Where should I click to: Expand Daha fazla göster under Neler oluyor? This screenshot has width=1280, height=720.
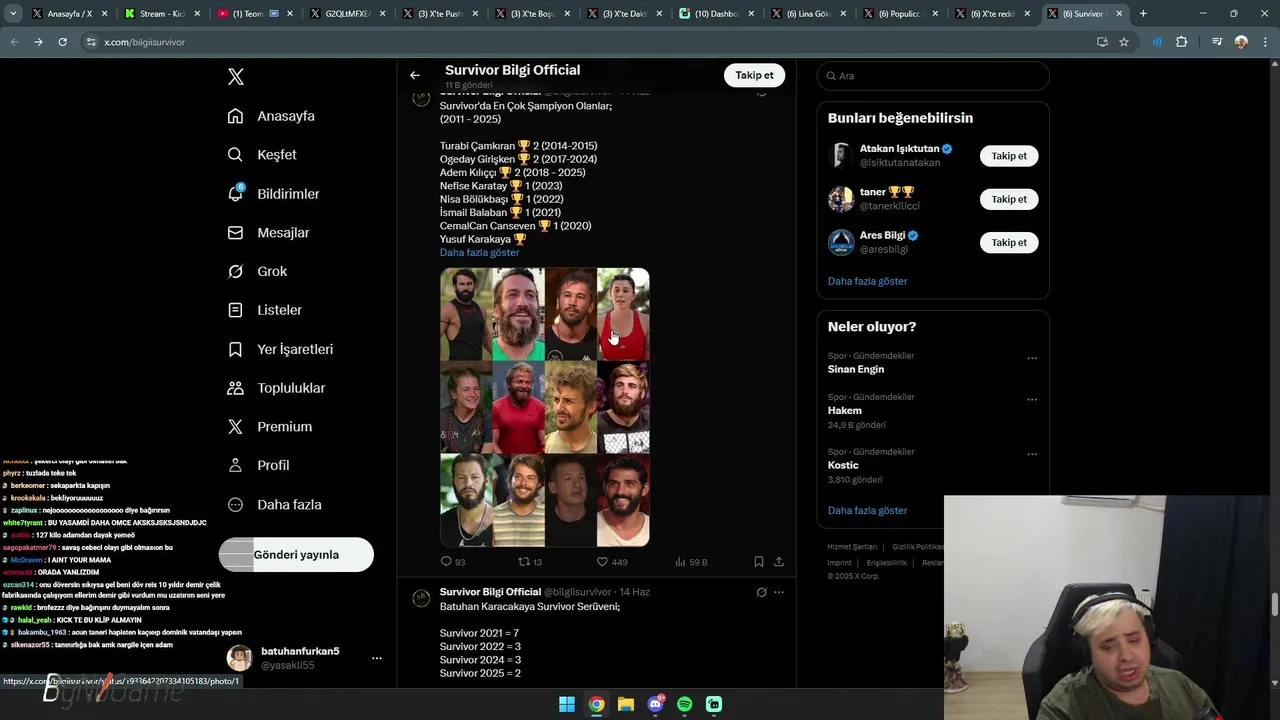pos(867,510)
